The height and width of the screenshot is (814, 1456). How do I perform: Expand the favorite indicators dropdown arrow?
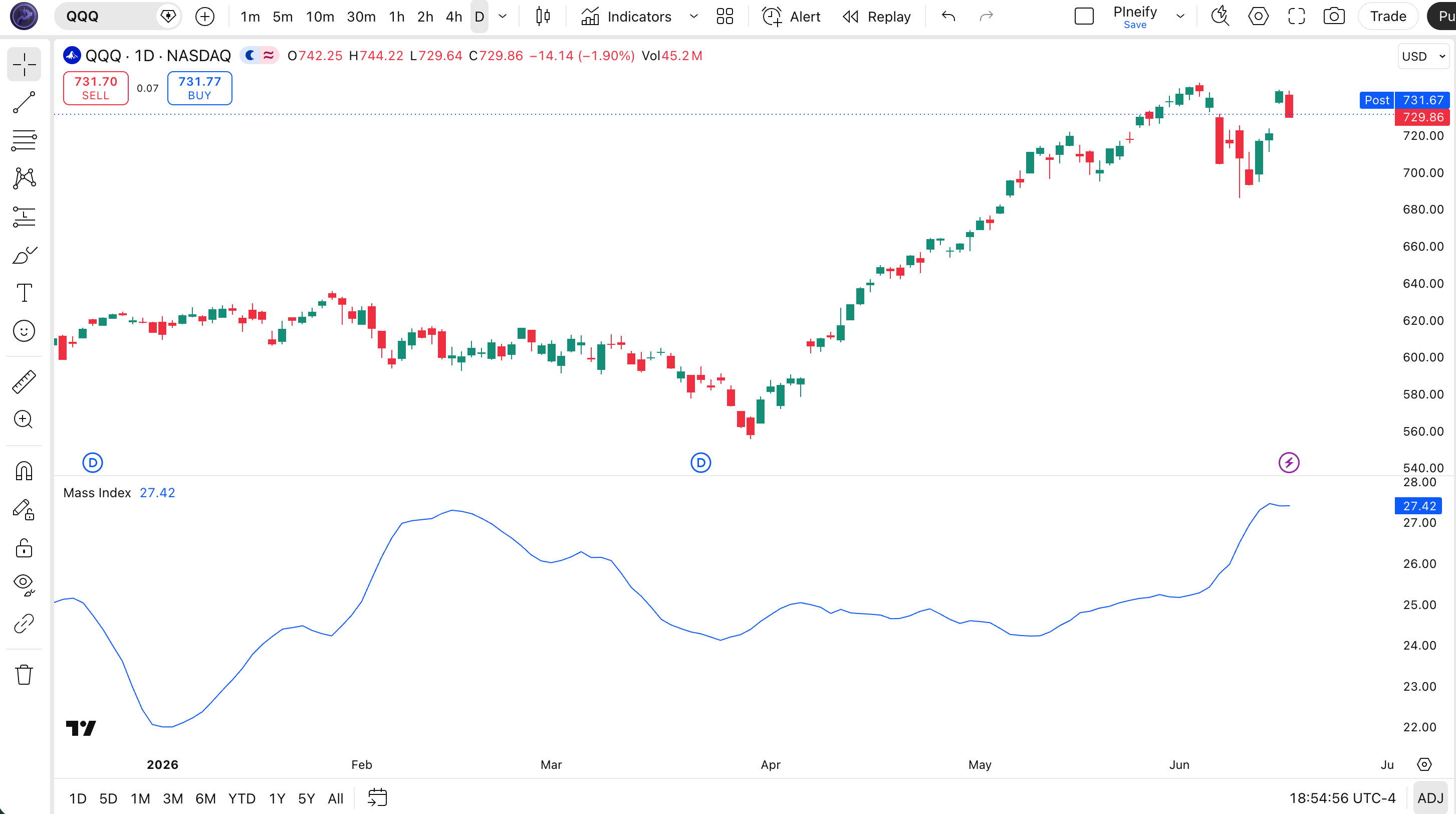click(x=693, y=17)
